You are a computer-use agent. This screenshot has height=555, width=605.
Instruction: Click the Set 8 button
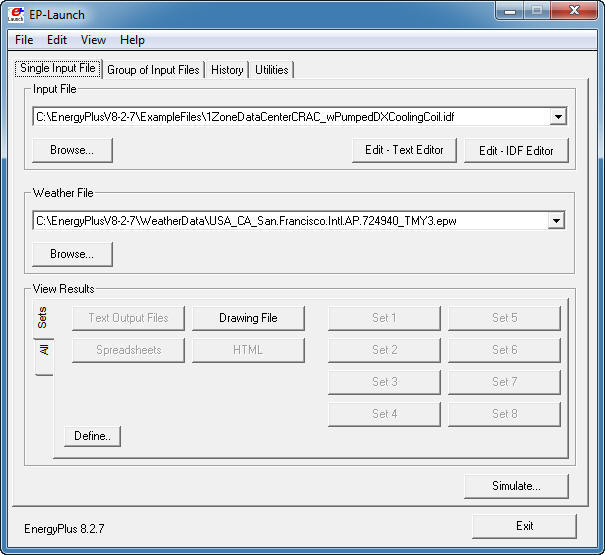[504, 414]
